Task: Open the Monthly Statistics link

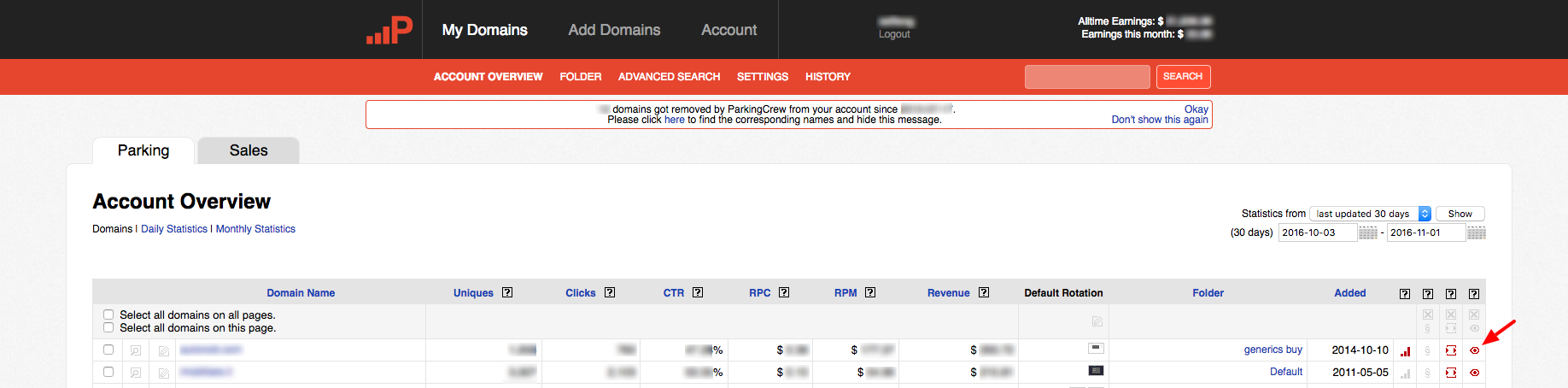Action: pos(255,229)
